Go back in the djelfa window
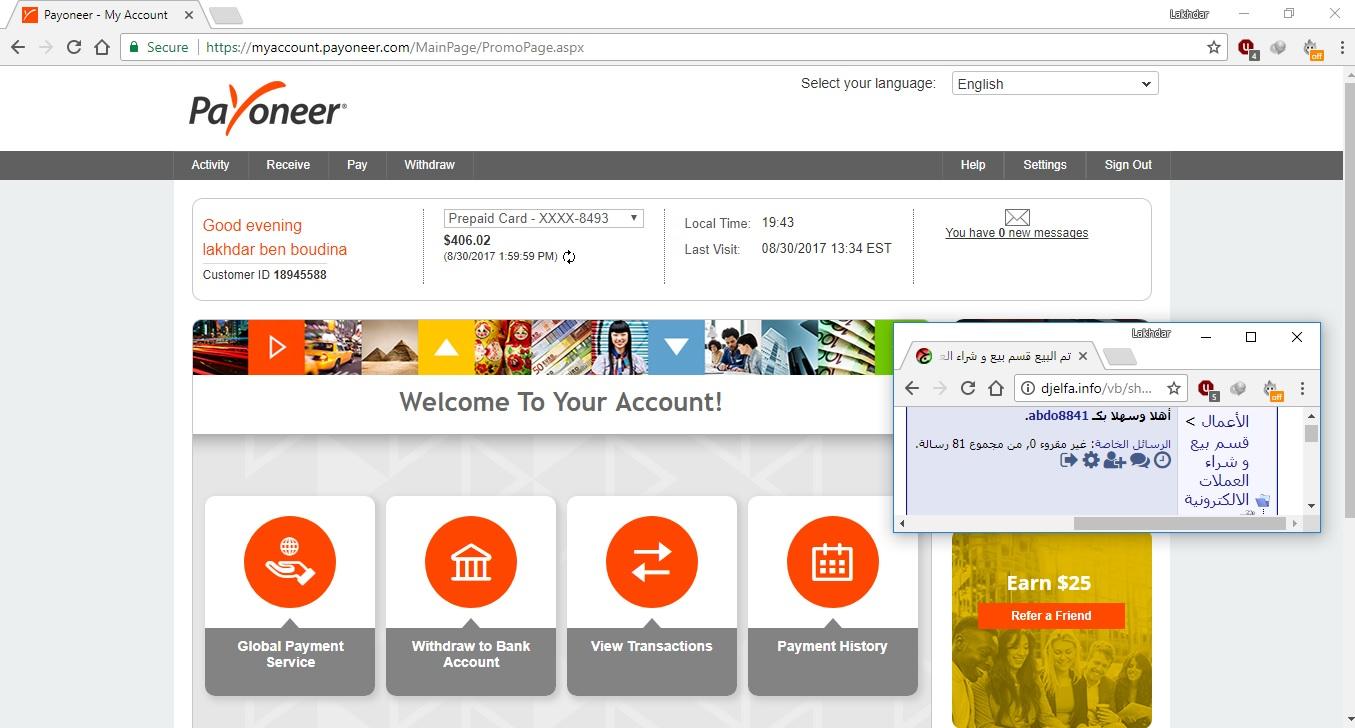The width and height of the screenshot is (1355, 728). [911, 388]
